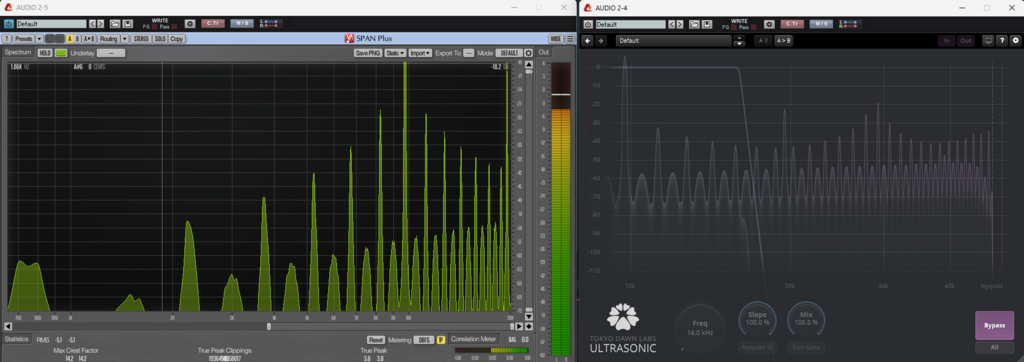Open SPAN Plus settings gear beside DEFAULT mode
1024x362 pixels.
(528, 53)
